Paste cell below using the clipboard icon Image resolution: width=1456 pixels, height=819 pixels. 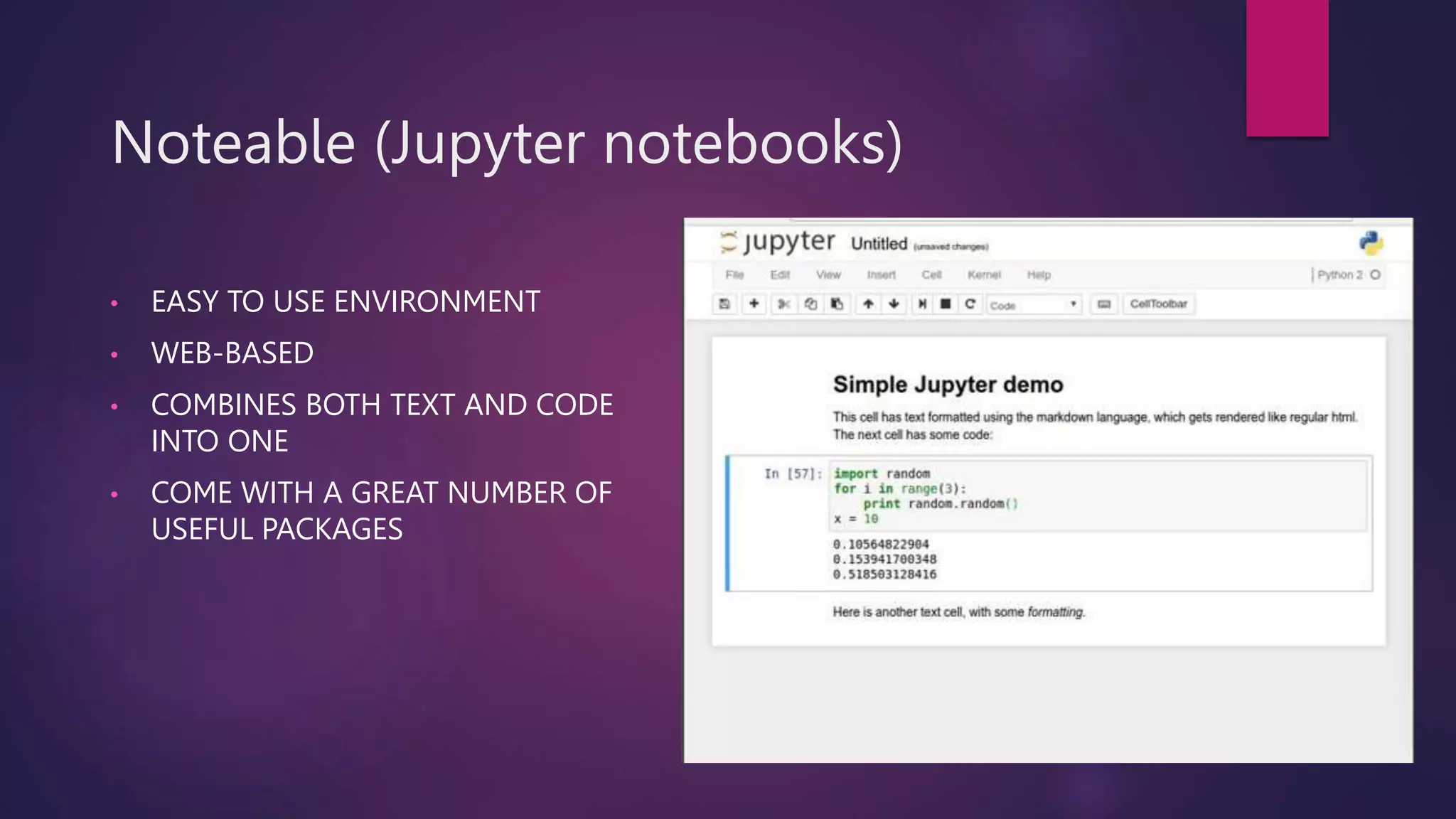(x=837, y=304)
